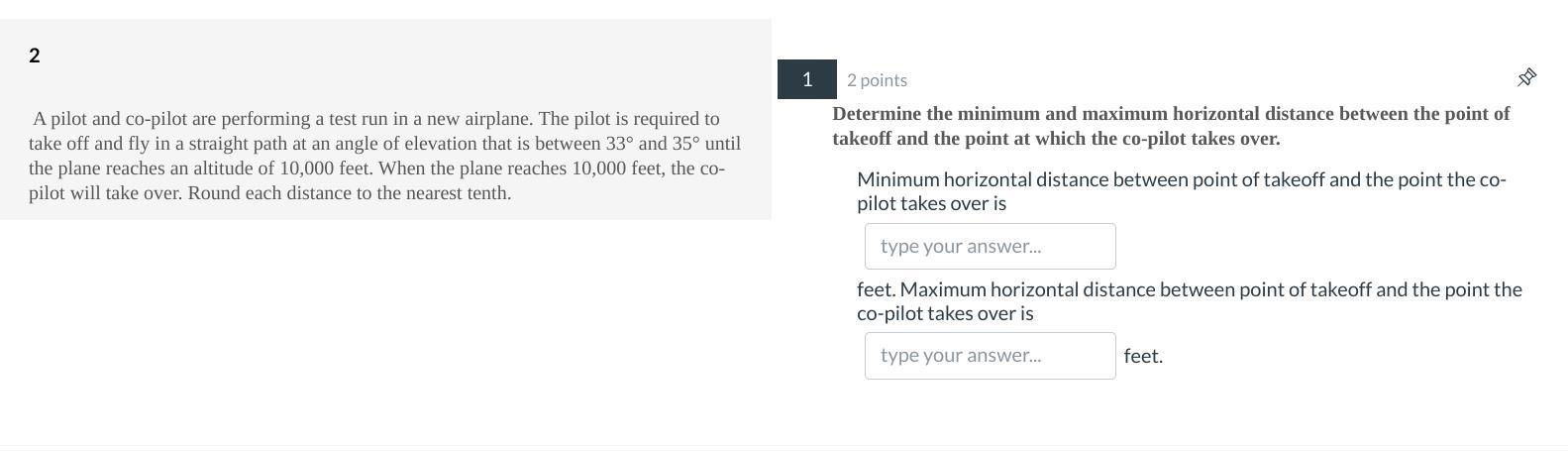Select the dark question number 1 badge

point(806,79)
